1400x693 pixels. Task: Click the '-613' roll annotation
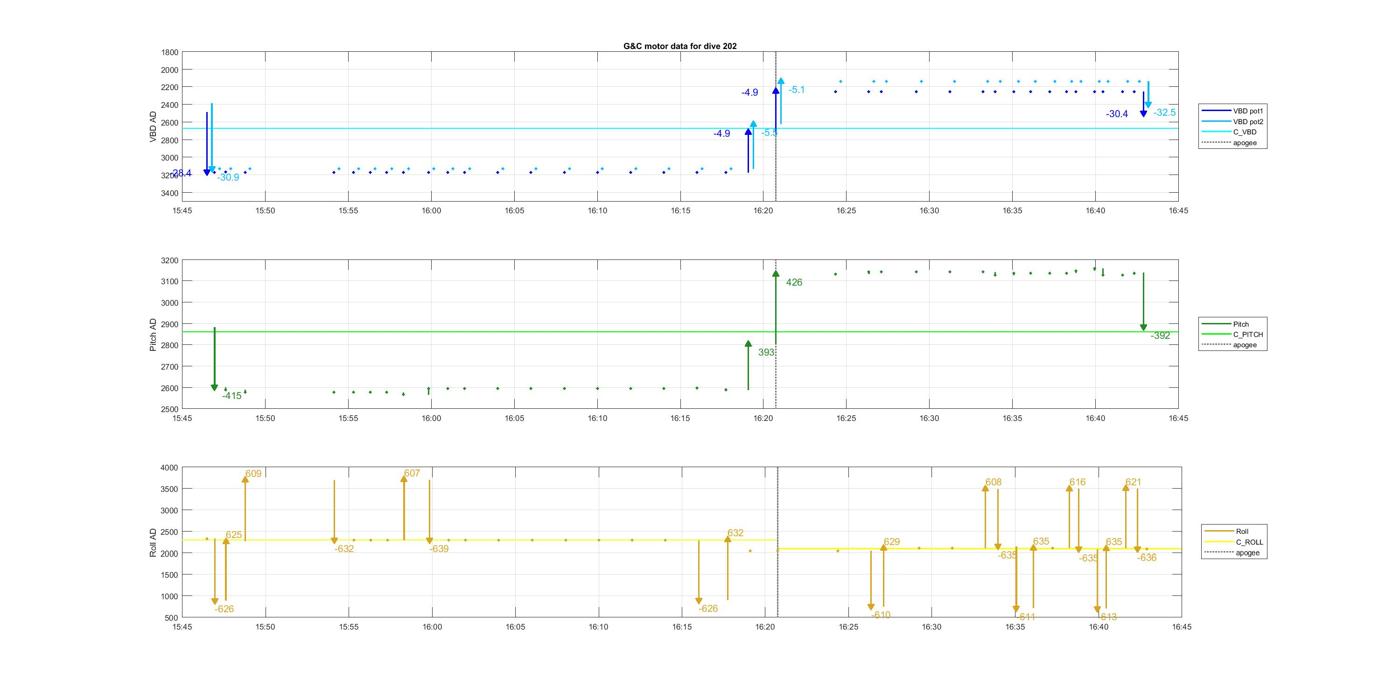point(1107,617)
